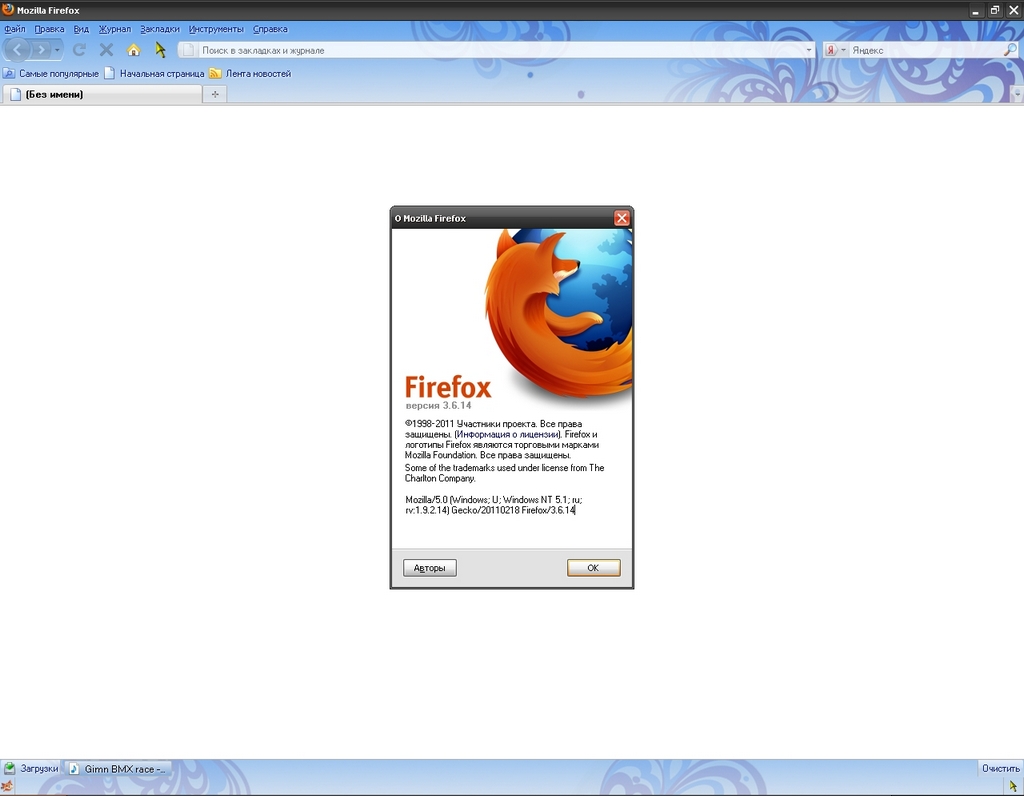
Task: Open the address bar history dropdown
Action: [x=809, y=49]
